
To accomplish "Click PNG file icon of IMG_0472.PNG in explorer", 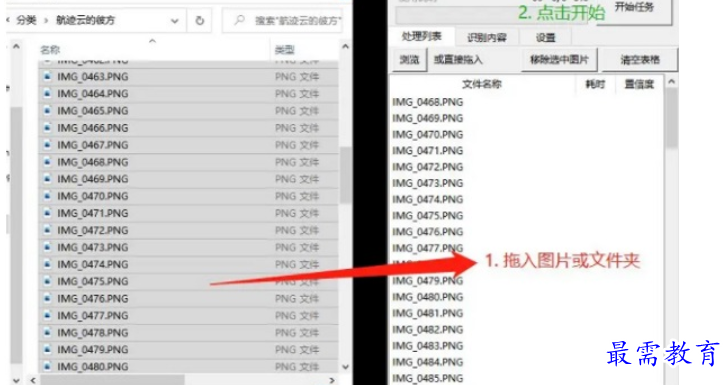I will click(47, 230).
